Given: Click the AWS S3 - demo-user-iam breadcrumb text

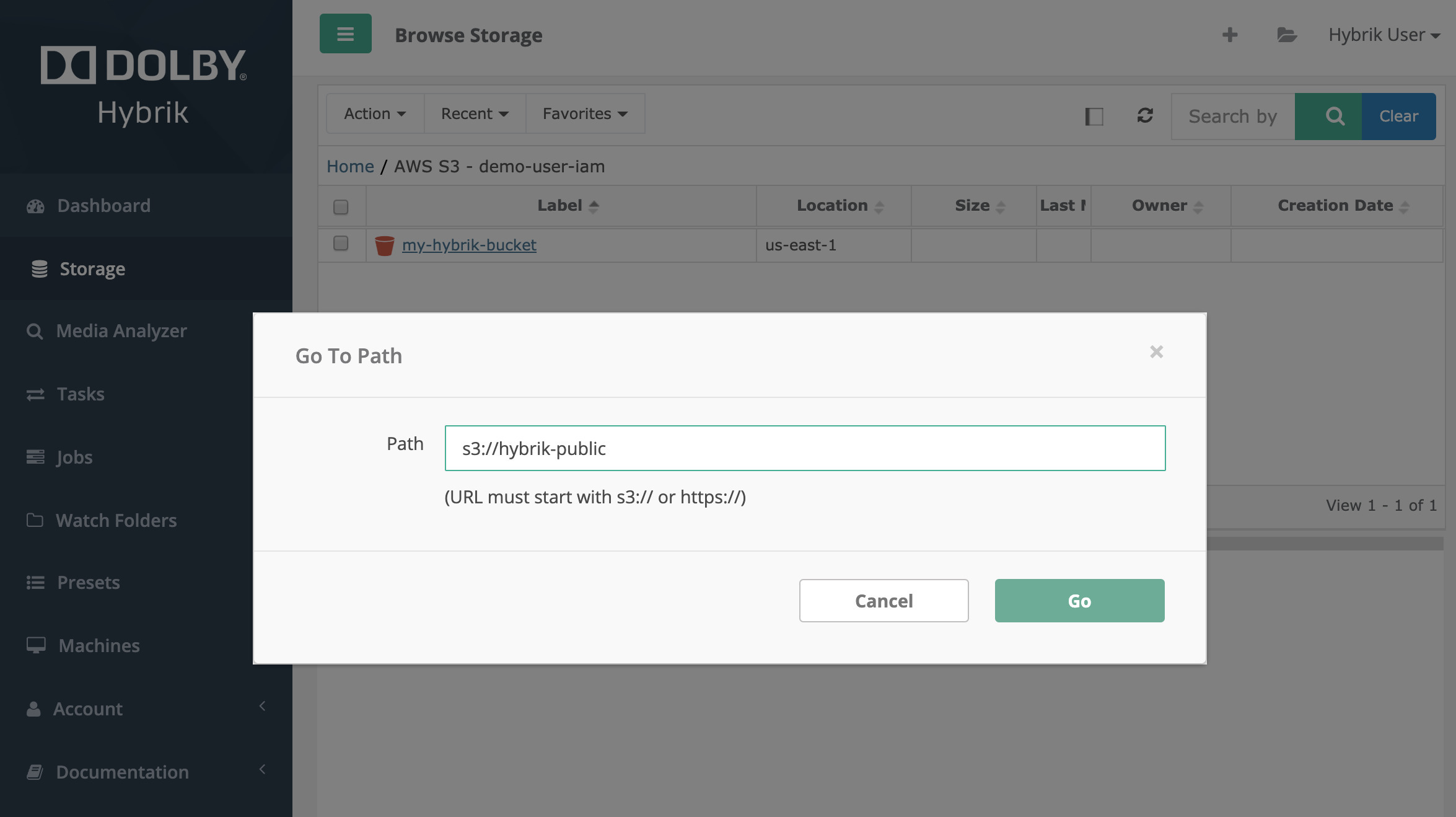Looking at the screenshot, I should pos(499,166).
